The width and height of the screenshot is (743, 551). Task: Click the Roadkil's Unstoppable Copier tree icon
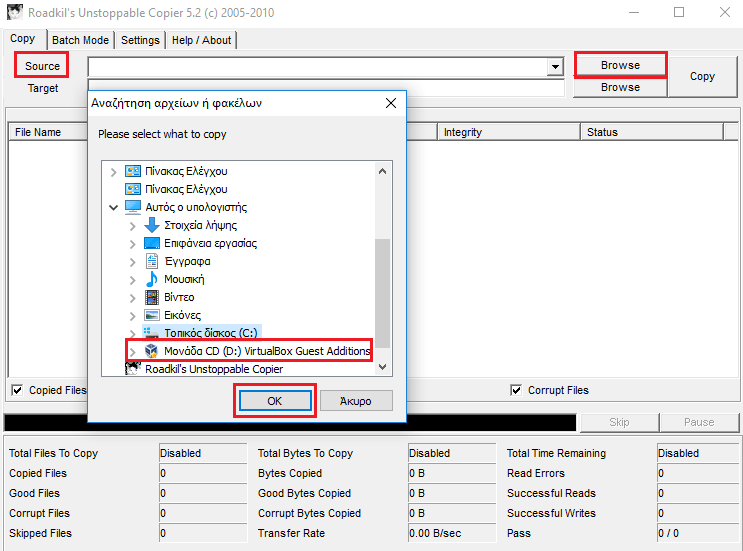[x=133, y=368]
